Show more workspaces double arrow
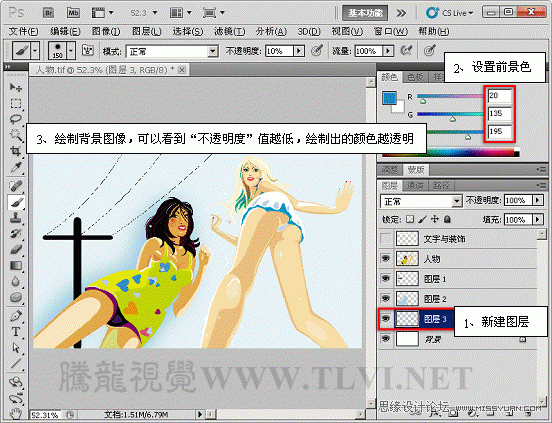This screenshot has height=423, width=552. click(x=401, y=13)
